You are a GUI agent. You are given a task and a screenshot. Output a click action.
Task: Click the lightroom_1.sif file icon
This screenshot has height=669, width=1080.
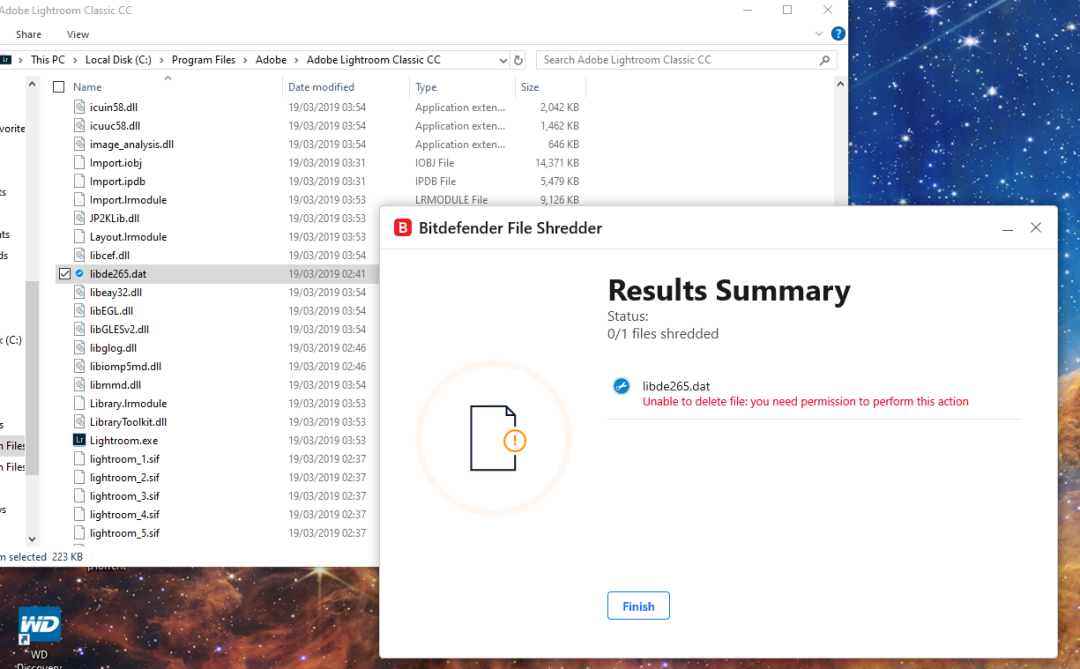click(x=79, y=459)
